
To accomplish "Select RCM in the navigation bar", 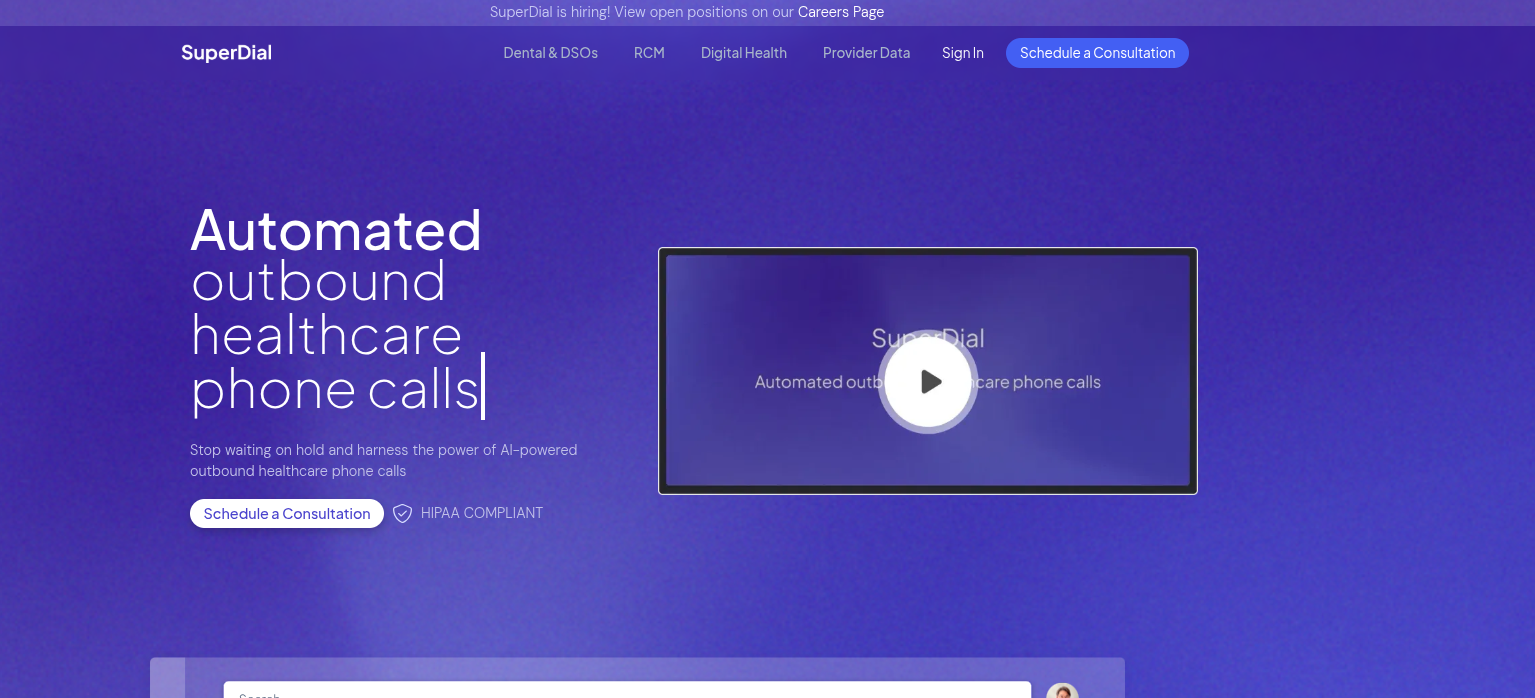I will tap(649, 53).
